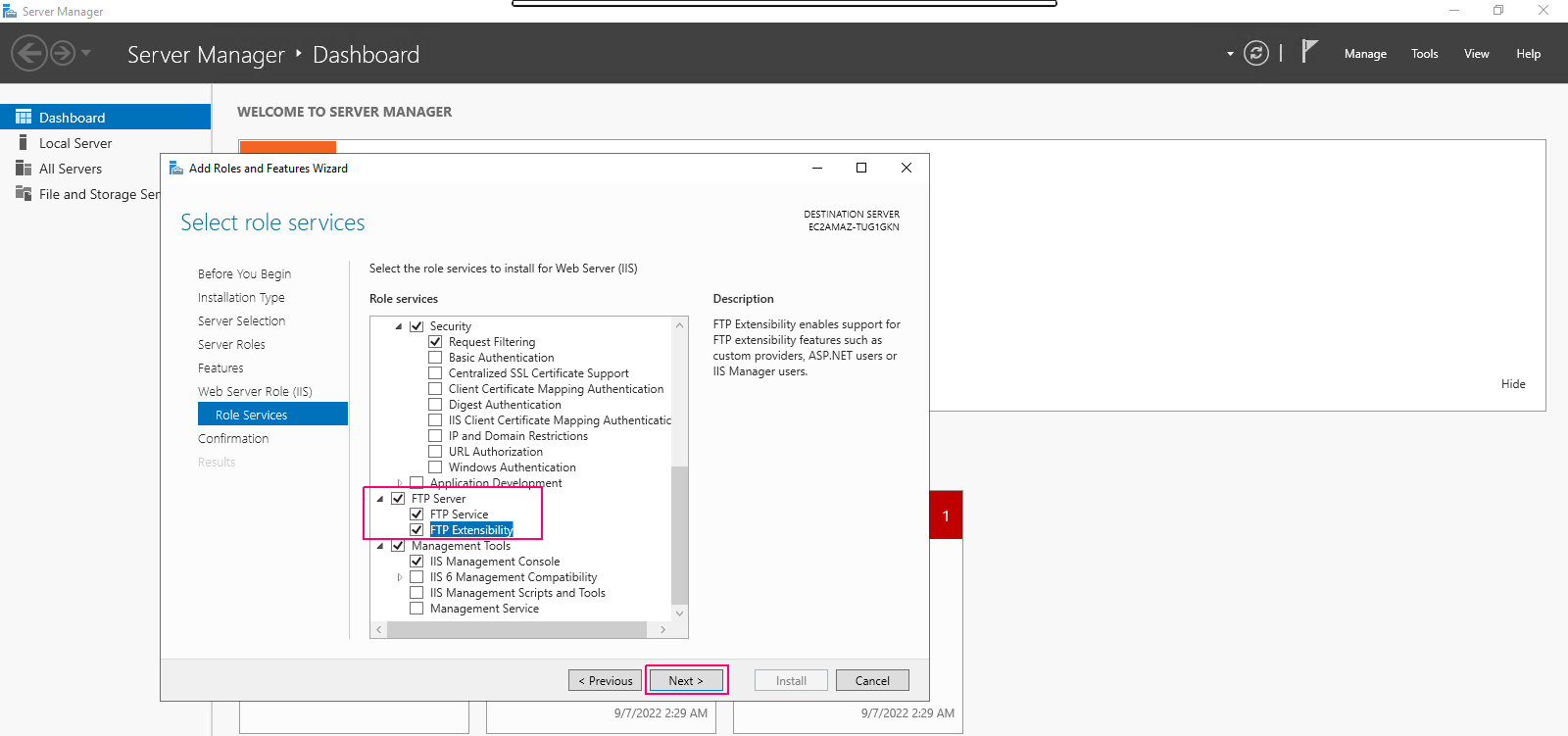Click horizontal scroll right arrow in role list

coord(663,630)
